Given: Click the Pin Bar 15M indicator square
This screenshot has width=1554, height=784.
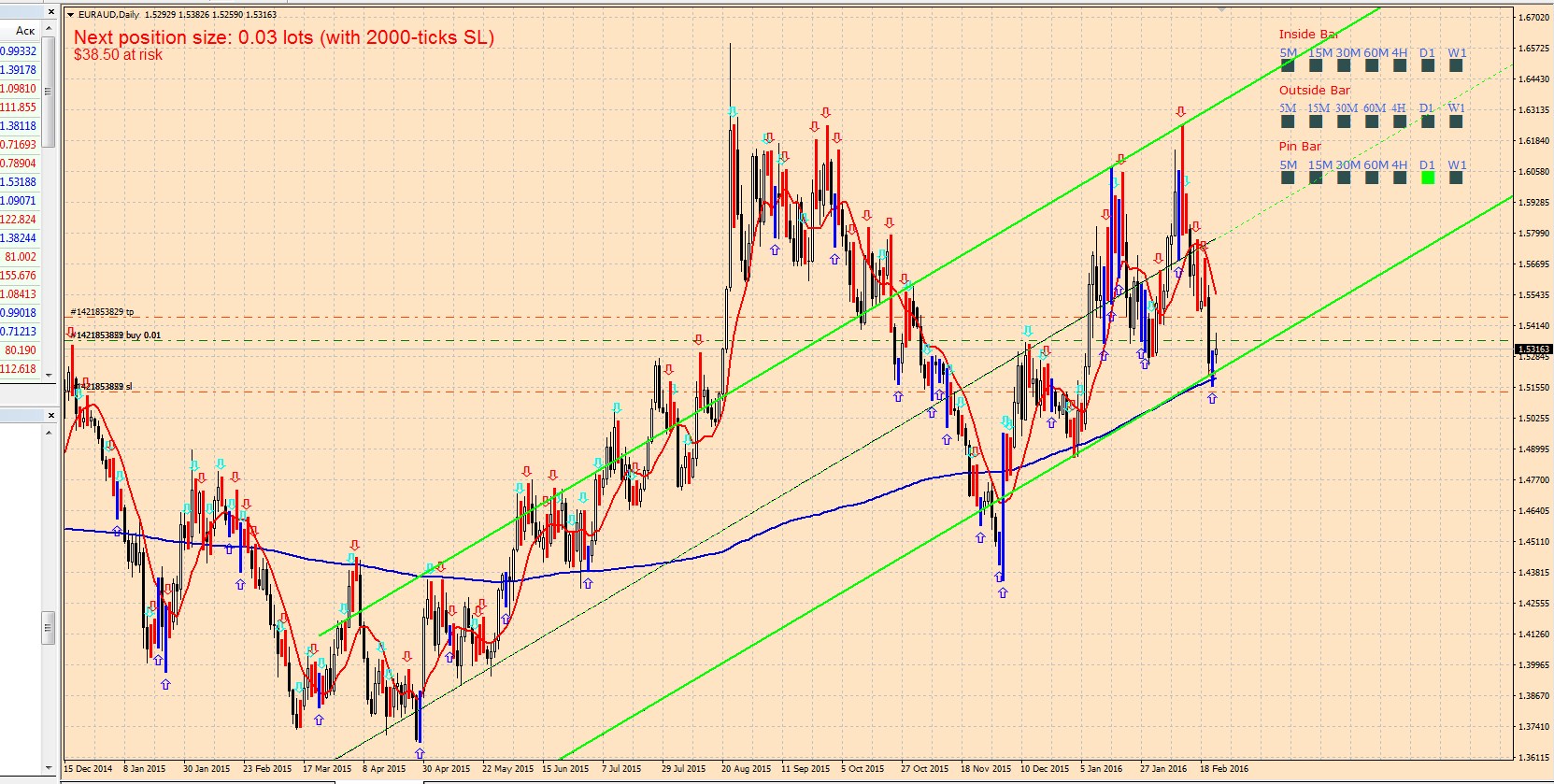Looking at the screenshot, I should tap(1316, 178).
